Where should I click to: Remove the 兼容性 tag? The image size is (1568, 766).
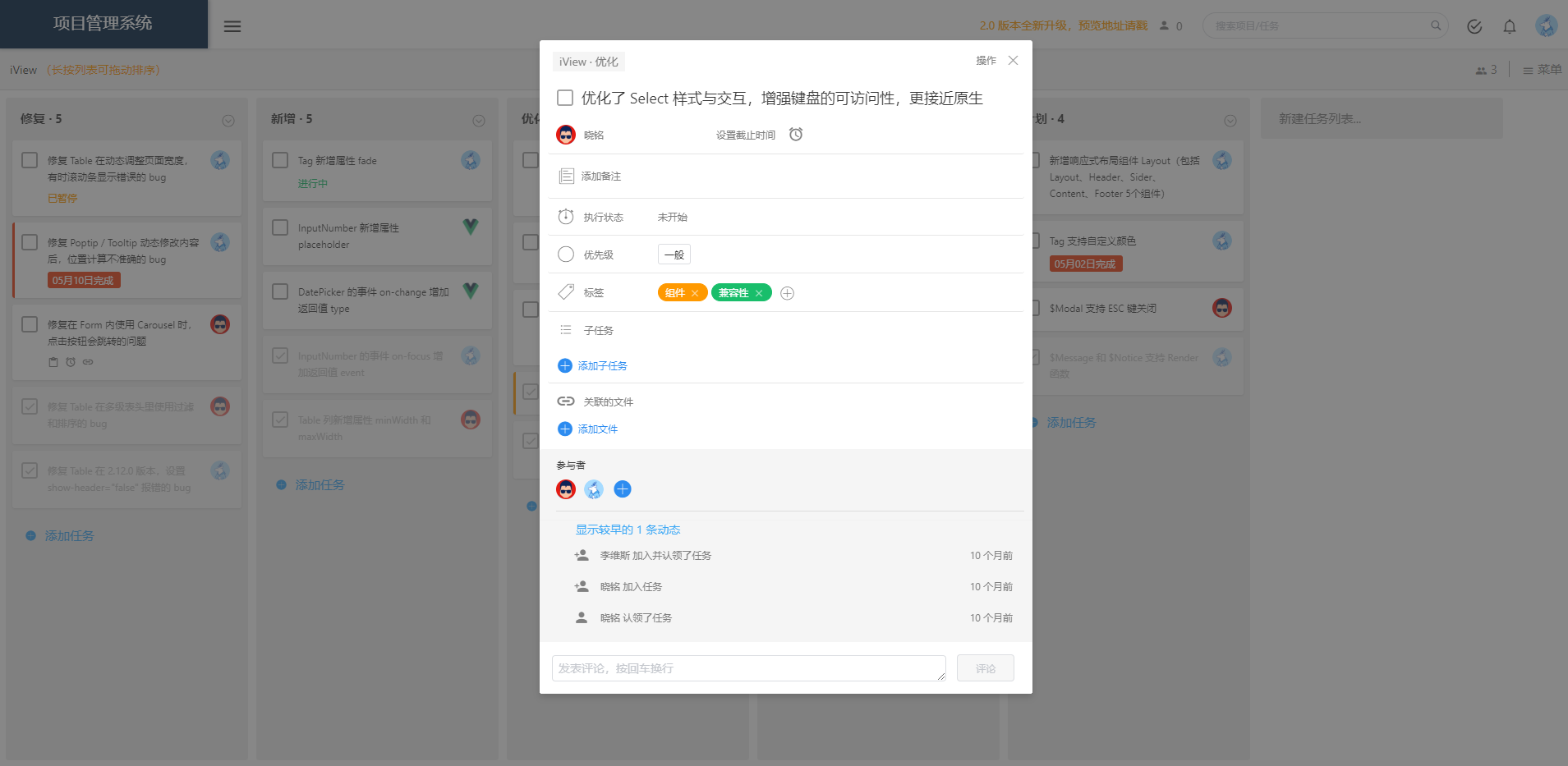(759, 293)
